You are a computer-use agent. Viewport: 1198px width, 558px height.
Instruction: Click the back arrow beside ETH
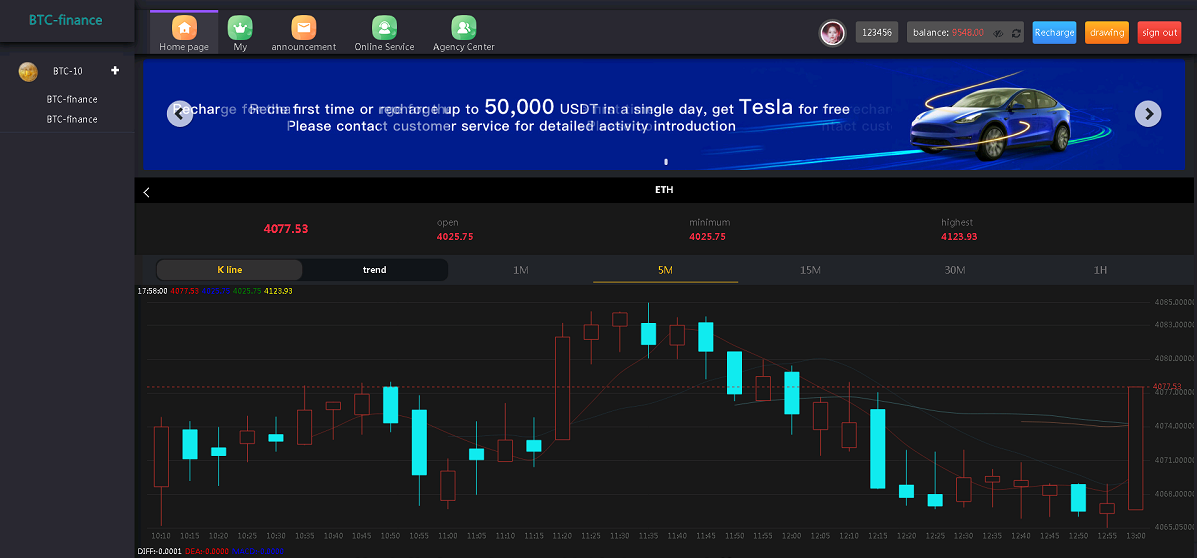point(147,192)
